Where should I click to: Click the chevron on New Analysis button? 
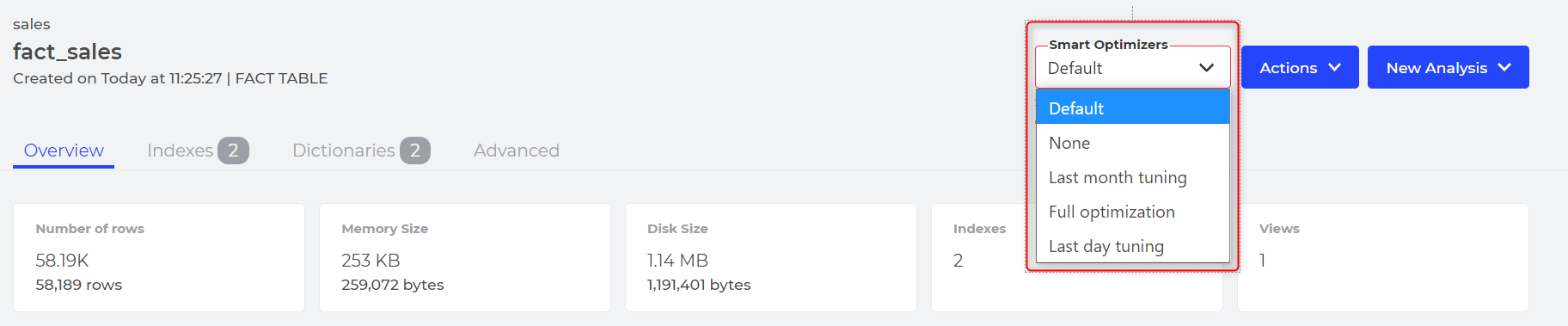point(1504,67)
